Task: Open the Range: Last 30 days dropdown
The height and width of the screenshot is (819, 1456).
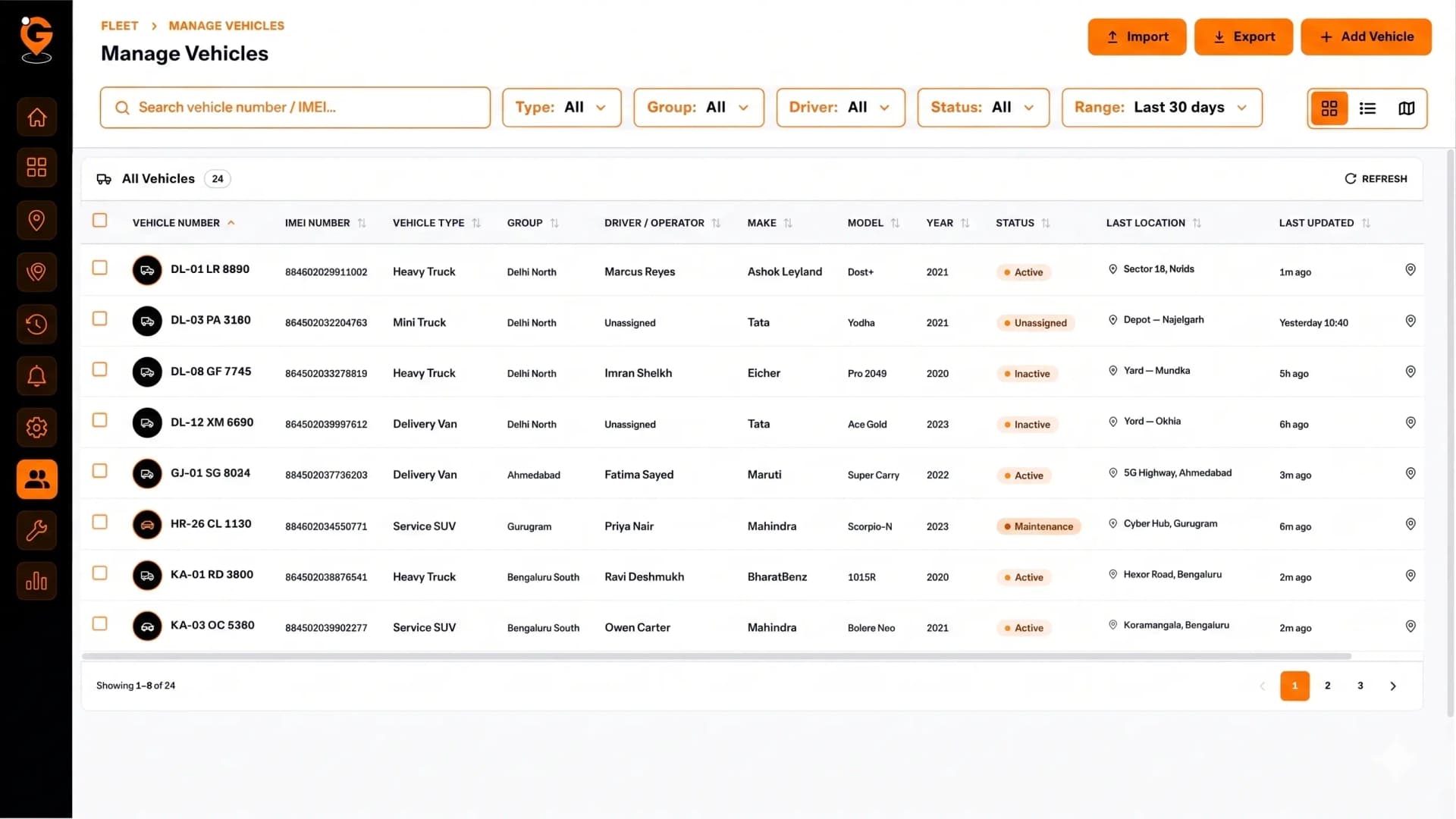Action: [x=1162, y=108]
